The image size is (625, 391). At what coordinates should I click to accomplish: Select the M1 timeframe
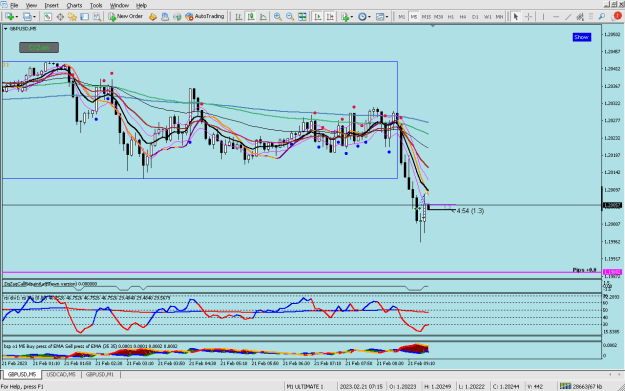click(401, 17)
